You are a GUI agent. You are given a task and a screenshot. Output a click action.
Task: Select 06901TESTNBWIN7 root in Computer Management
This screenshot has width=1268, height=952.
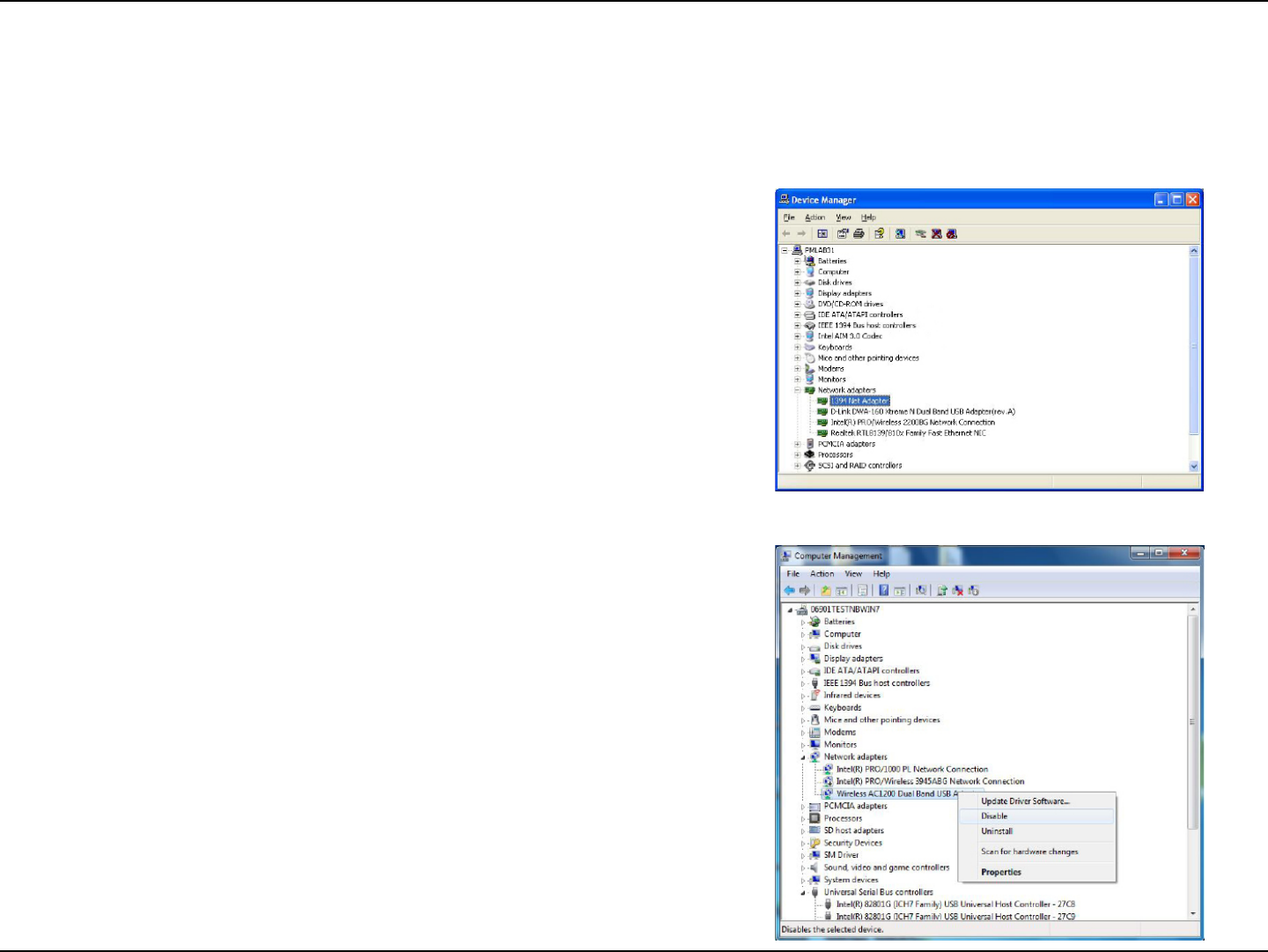[844, 609]
